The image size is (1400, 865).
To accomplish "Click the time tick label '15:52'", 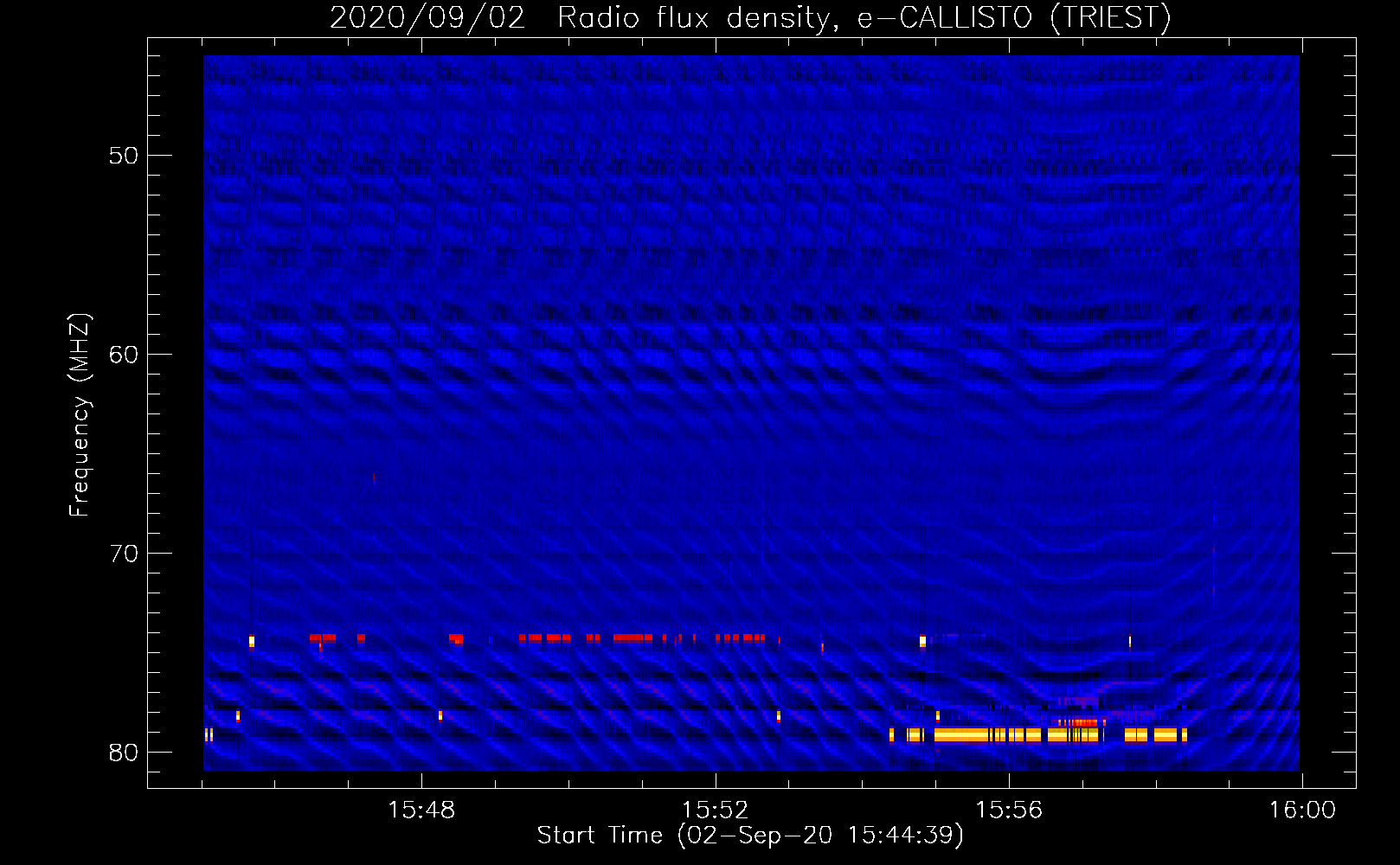I will 715,811.
